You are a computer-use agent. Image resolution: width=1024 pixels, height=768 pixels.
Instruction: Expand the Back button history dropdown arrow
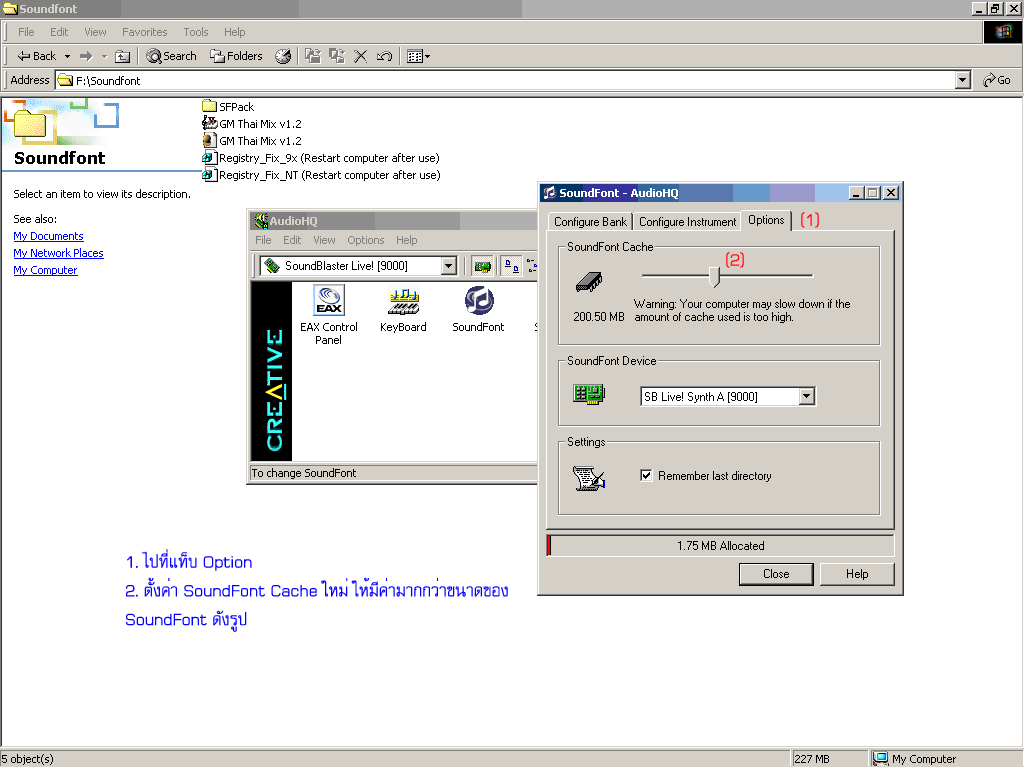67,56
